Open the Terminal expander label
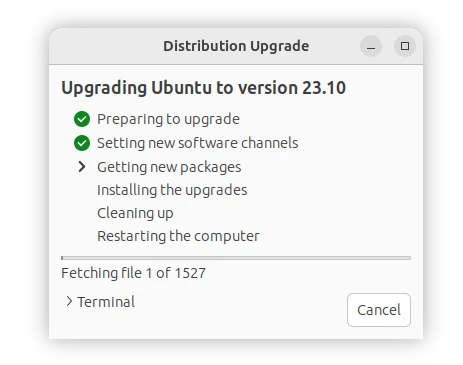The height and width of the screenshot is (365, 463). (106, 302)
